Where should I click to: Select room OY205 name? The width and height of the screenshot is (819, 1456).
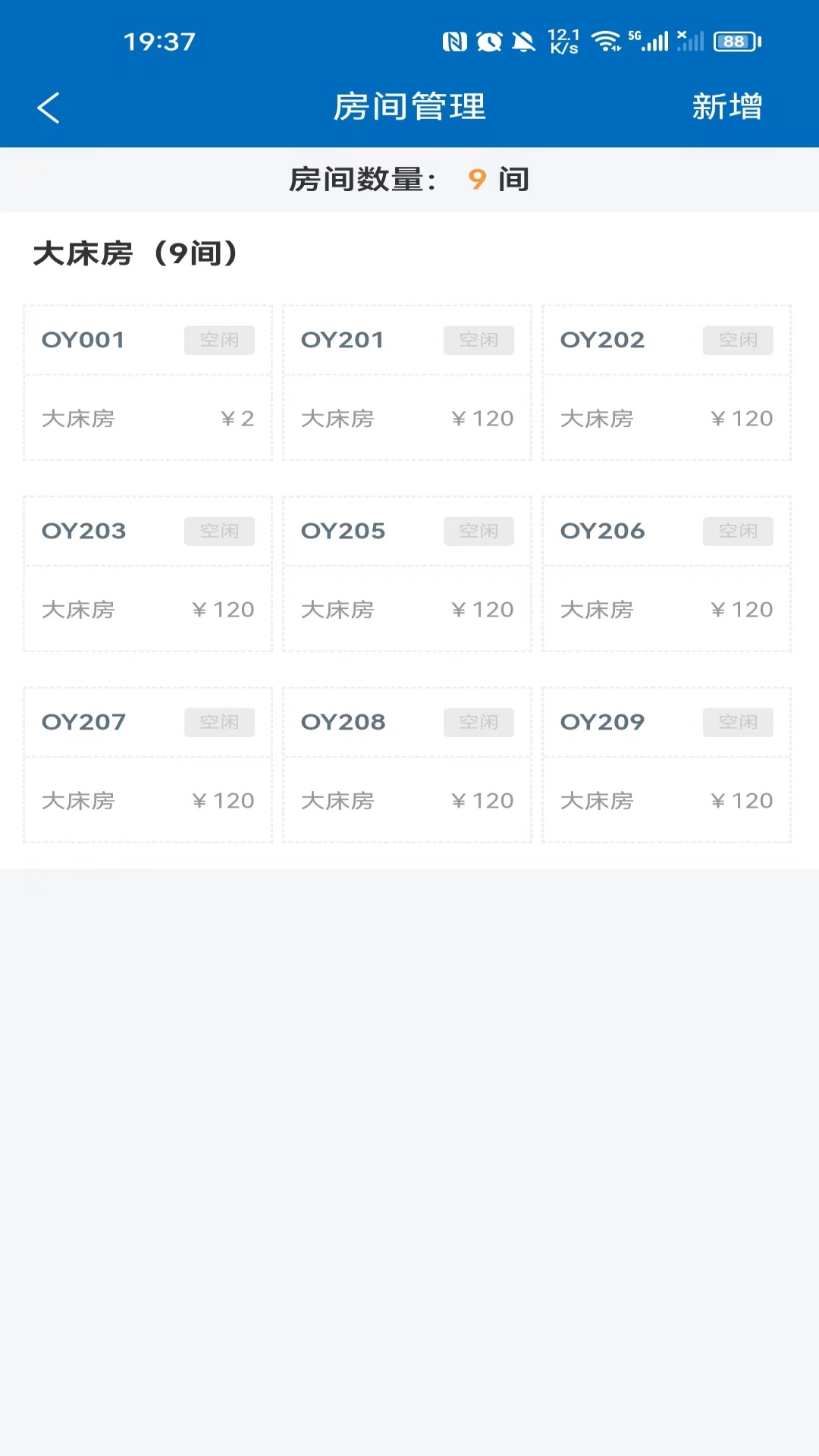343,531
